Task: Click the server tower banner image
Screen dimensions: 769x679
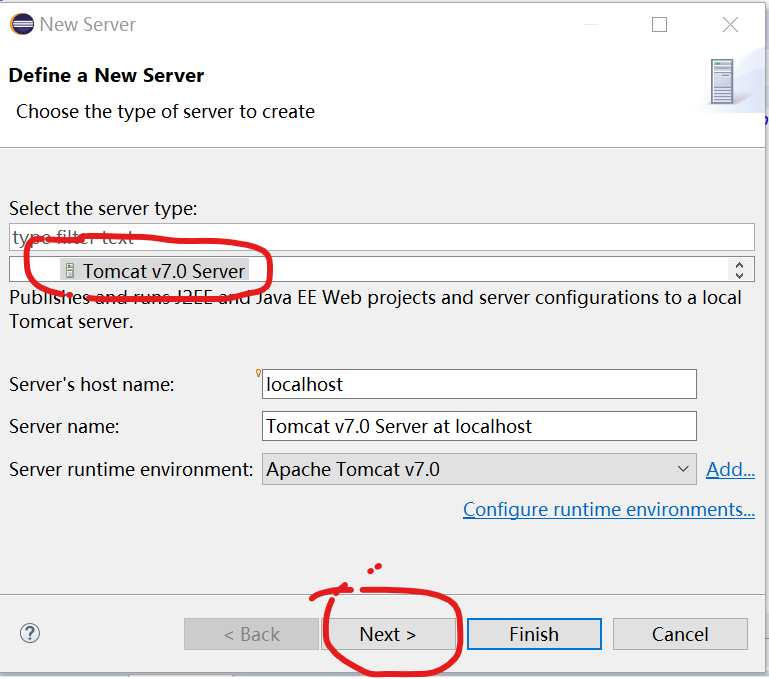Action: coord(722,81)
